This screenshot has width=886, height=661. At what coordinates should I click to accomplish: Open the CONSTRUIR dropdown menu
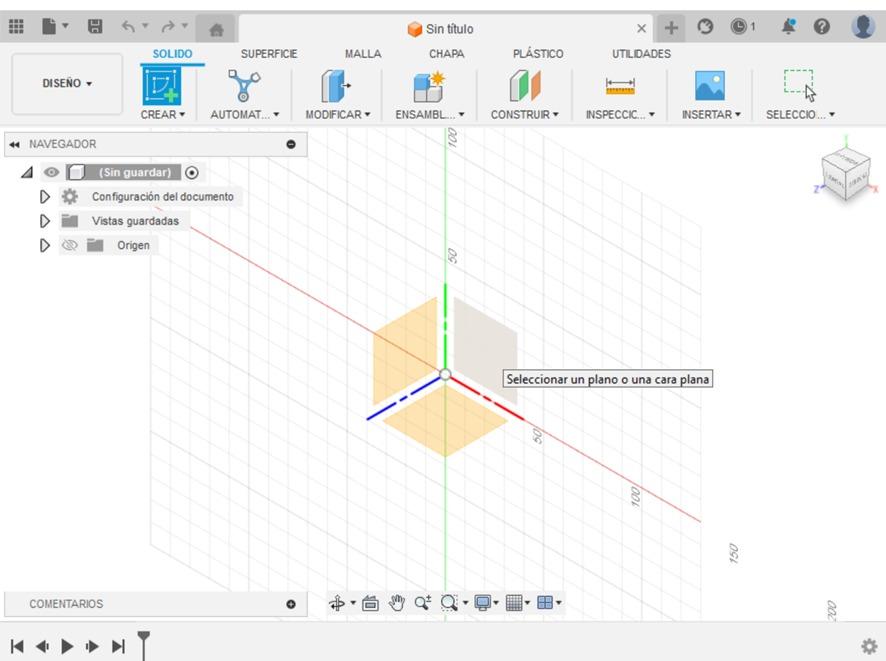524,115
